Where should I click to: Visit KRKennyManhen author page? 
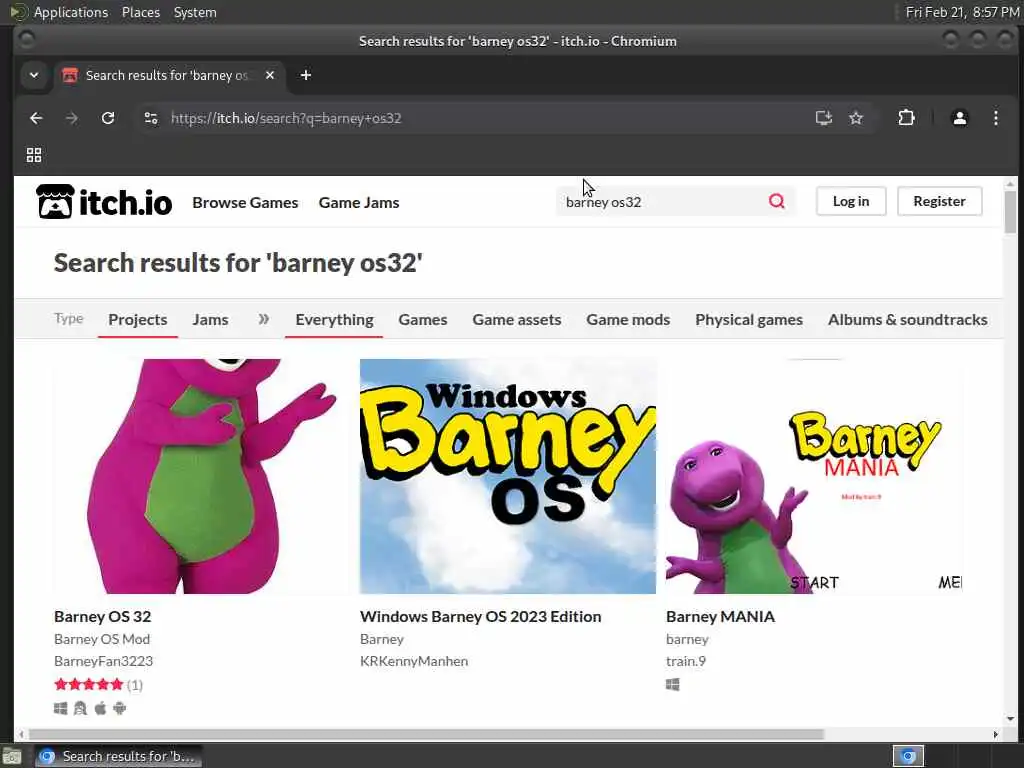[x=414, y=661]
